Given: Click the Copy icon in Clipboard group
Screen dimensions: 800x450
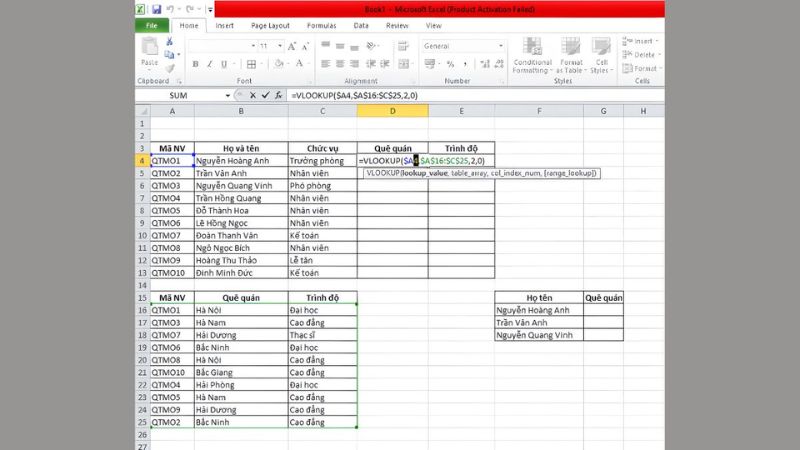Looking at the screenshot, I should point(169,55).
